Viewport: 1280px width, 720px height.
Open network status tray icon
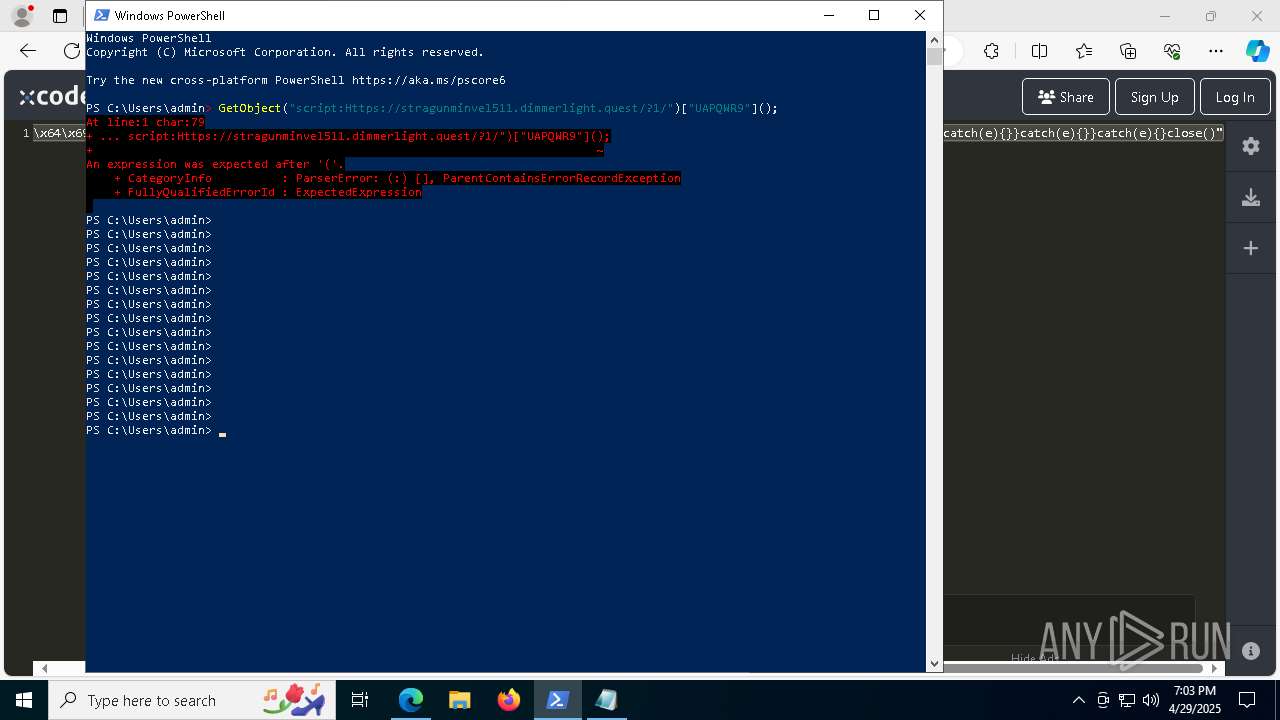click(x=1127, y=700)
